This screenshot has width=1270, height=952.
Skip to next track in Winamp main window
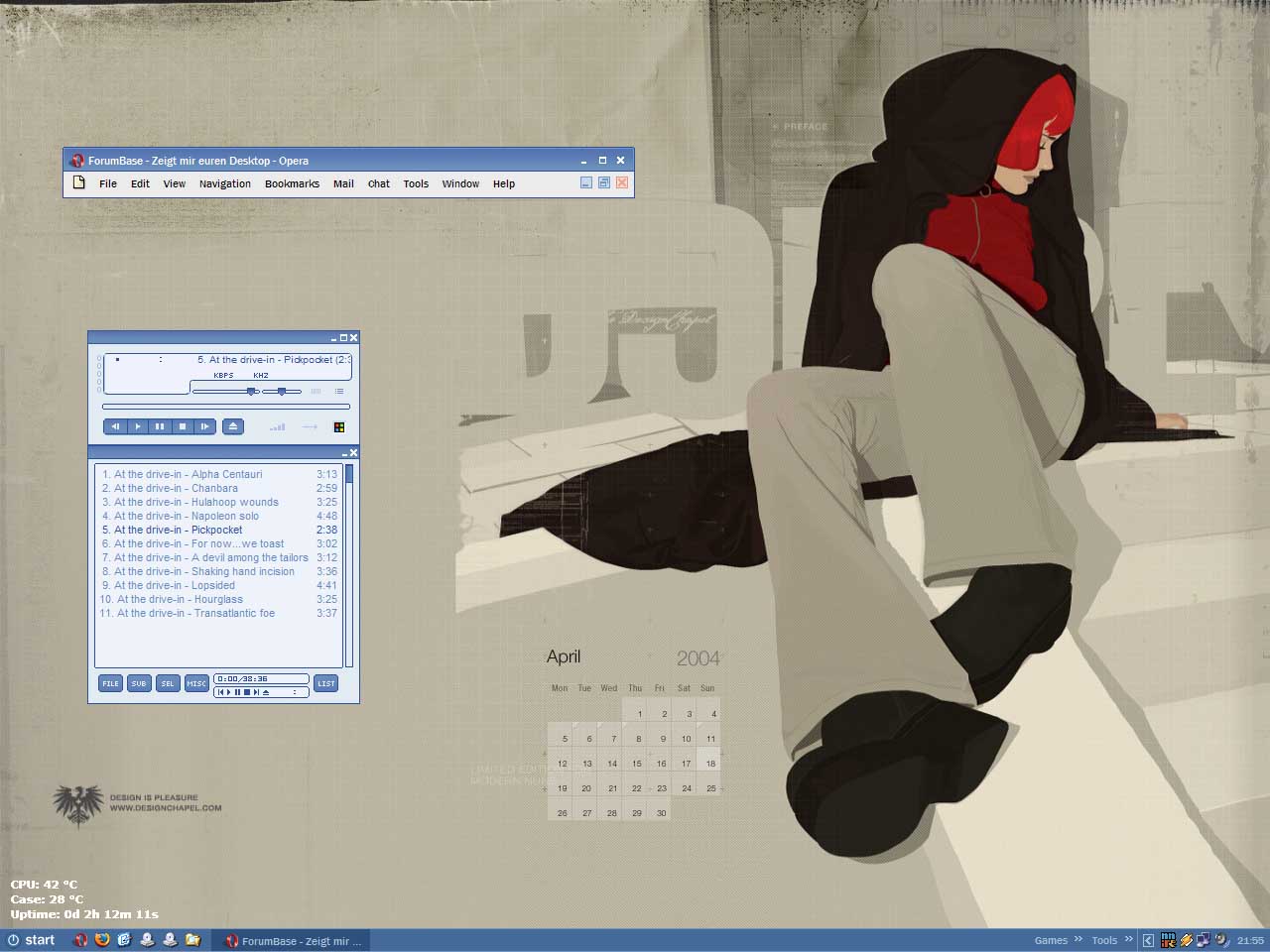click(204, 426)
